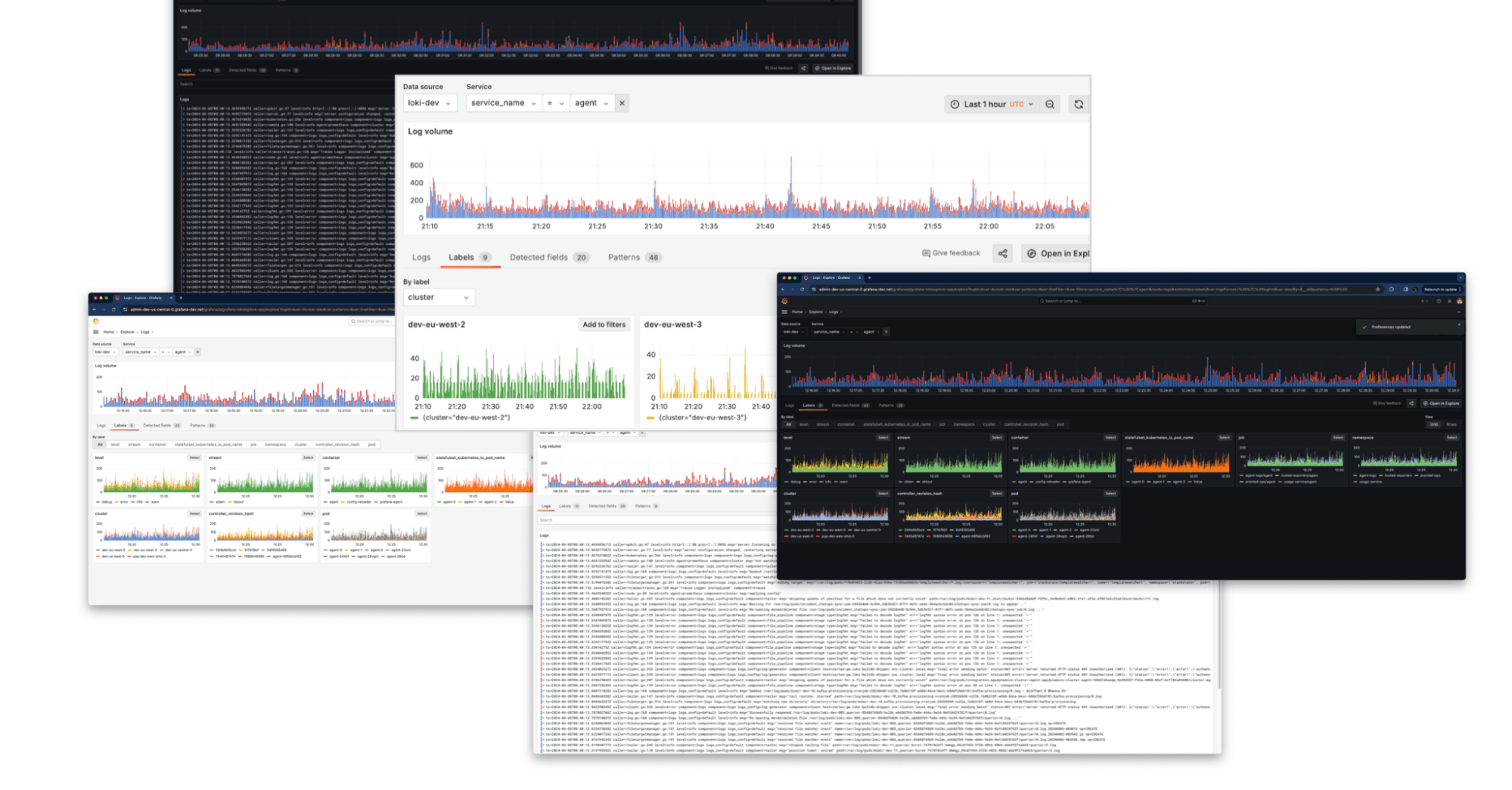Screen dimensions: 1512x790
Task: Expand the Last 1 hour UTC time dropdown
Action: pos(986,104)
